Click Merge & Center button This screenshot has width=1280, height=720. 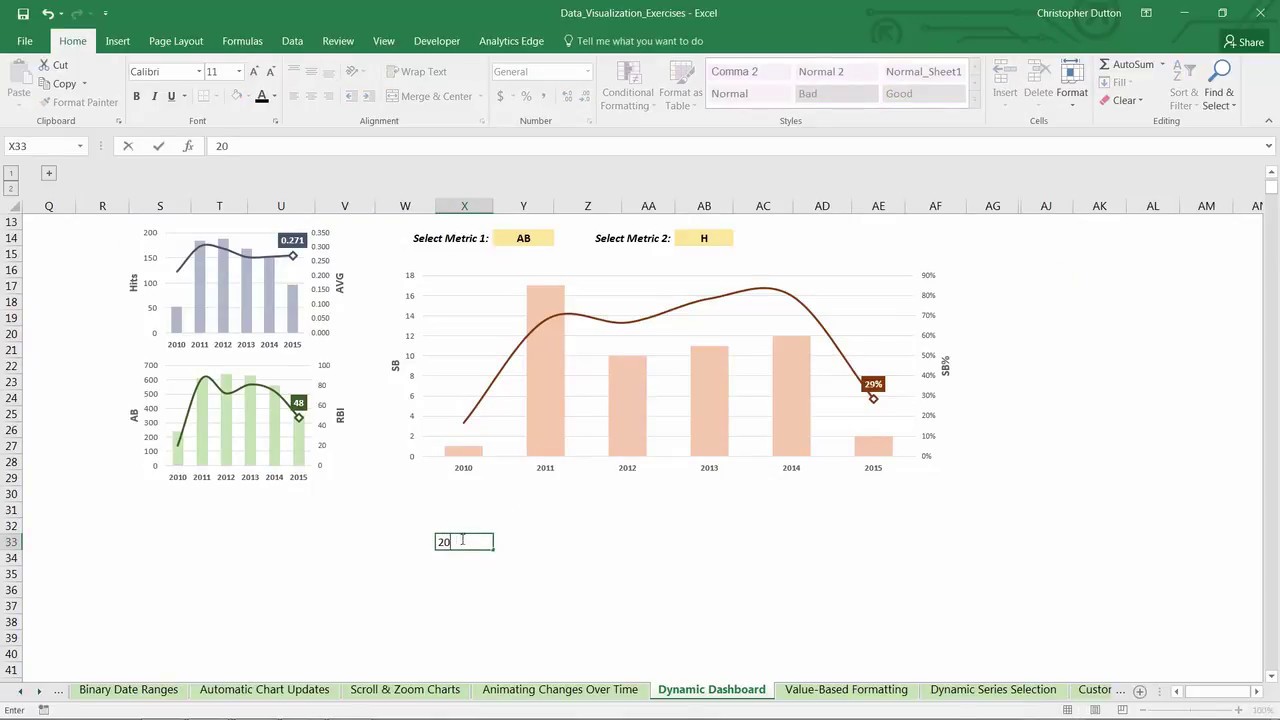(428, 96)
